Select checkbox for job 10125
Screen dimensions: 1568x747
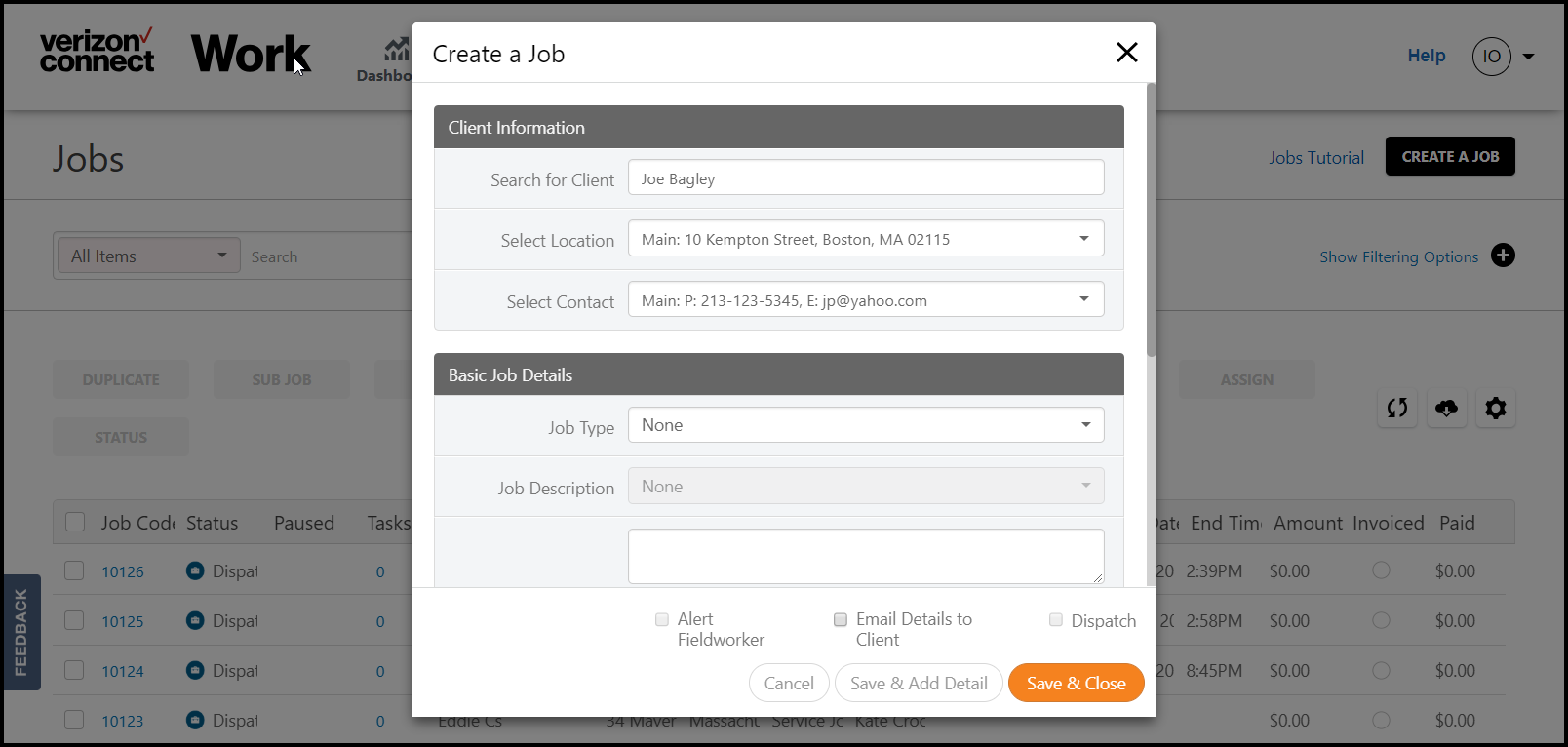coord(74,620)
